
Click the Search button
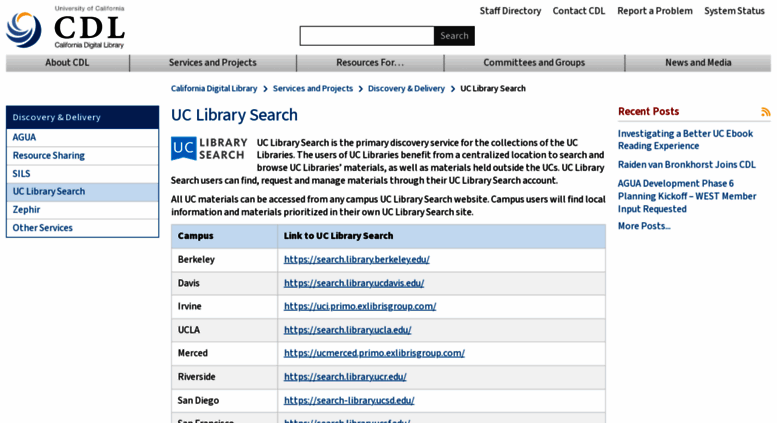pos(454,36)
